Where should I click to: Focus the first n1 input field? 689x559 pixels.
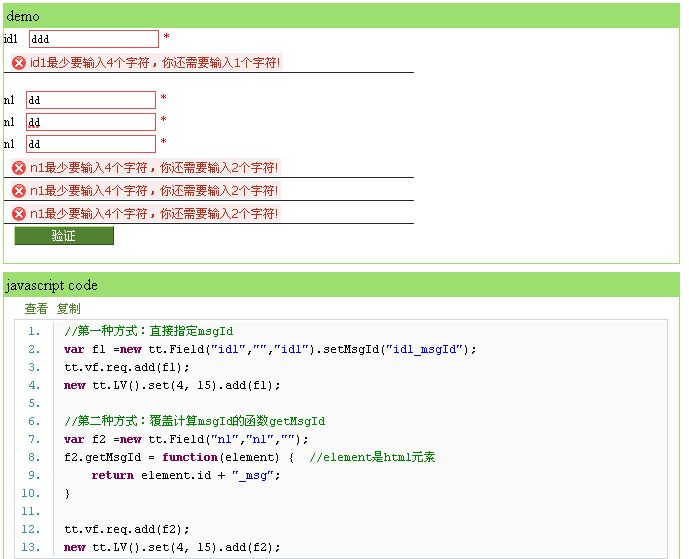[x=91, y=100]
